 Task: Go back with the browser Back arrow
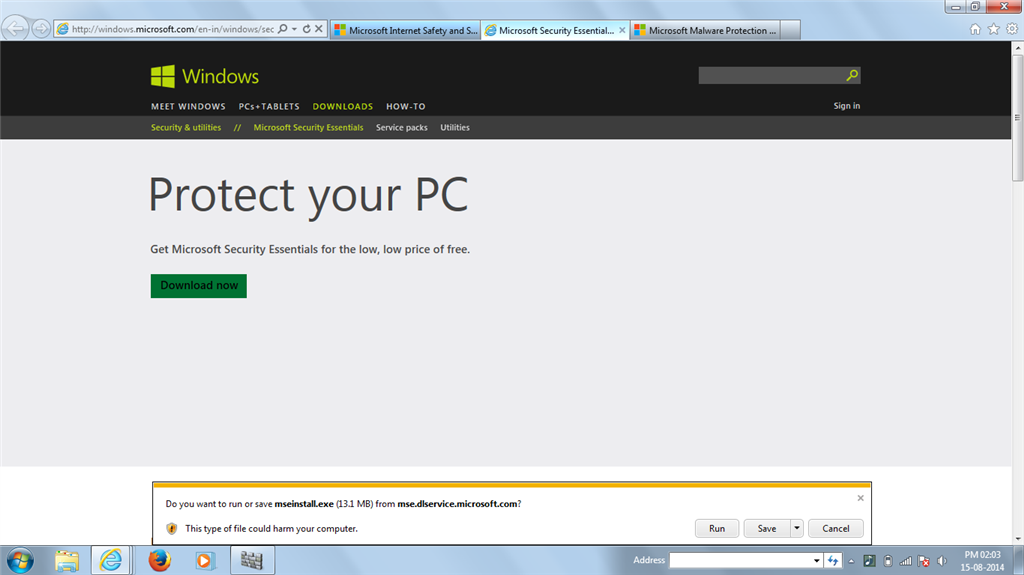click(15, 28)
